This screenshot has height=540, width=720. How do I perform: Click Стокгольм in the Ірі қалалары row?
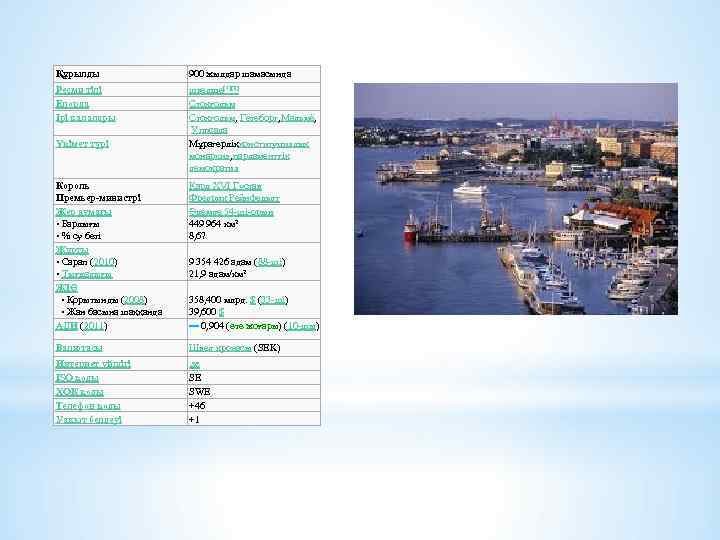212,118
